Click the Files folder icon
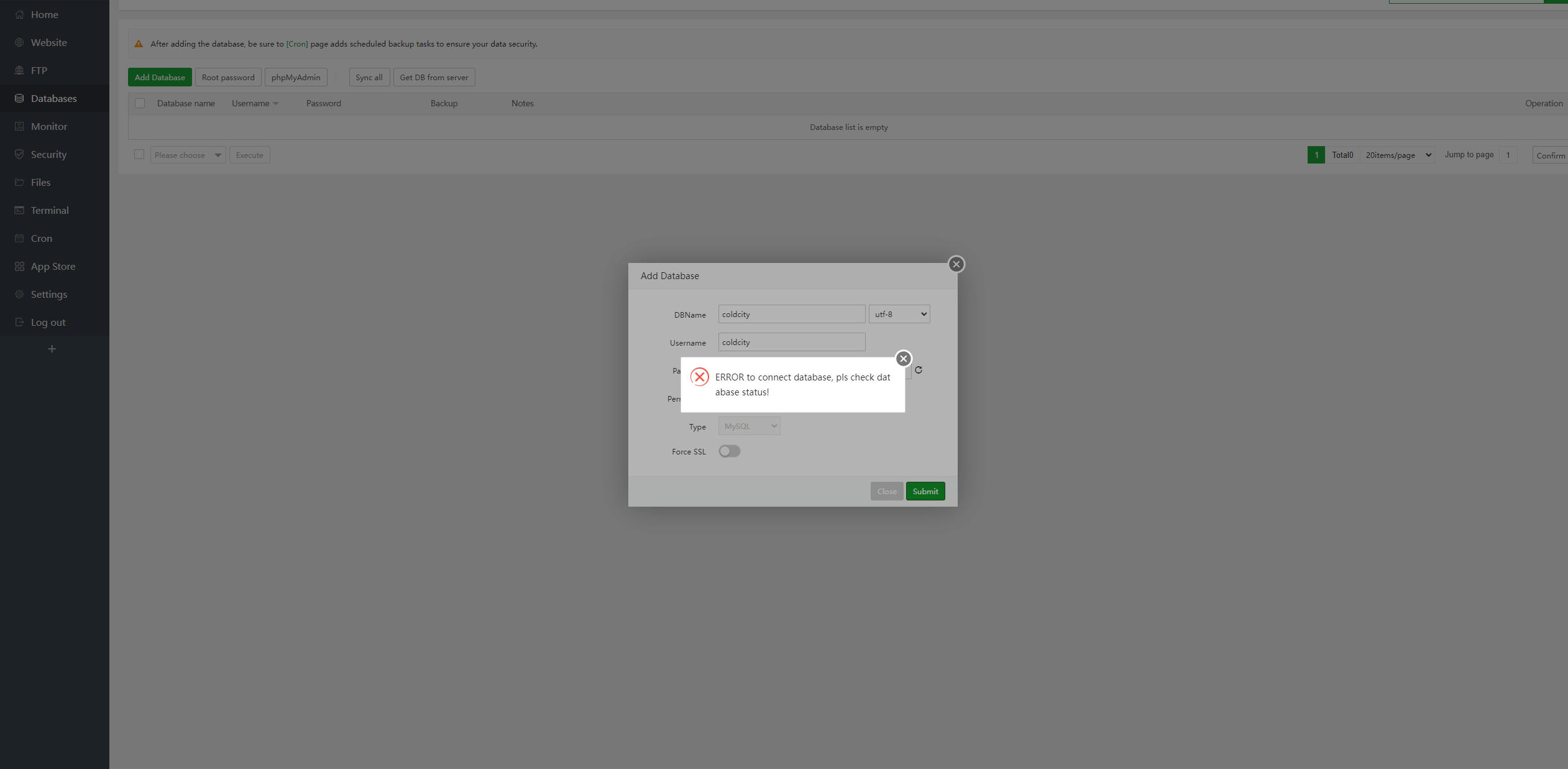This screenshot has height=769, width=1568. tap(19, 182)
